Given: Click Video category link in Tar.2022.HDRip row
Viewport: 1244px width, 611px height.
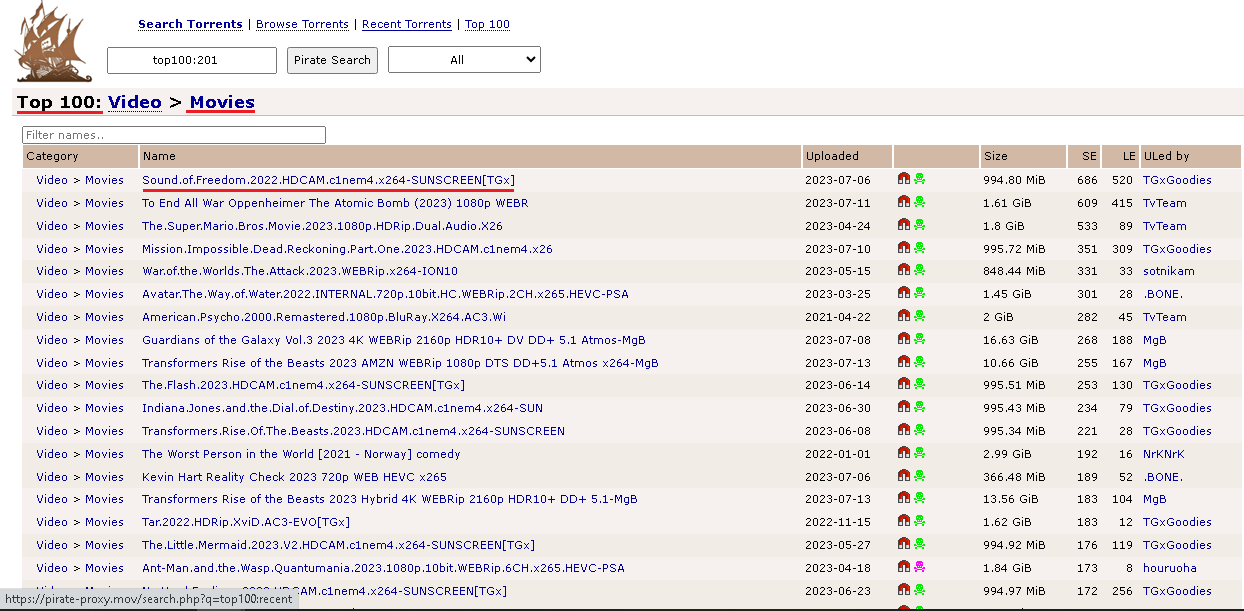Looking at the screenshot, I should pos(52,522).
